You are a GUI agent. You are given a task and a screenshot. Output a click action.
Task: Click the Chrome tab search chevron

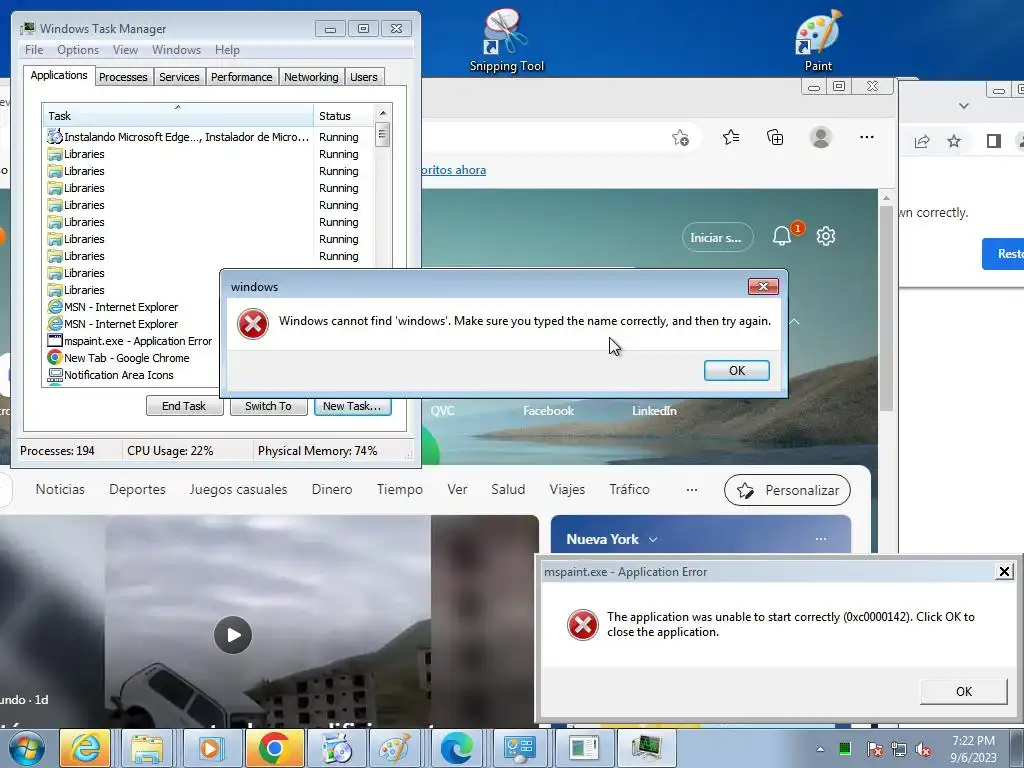[x=963, y=106]
